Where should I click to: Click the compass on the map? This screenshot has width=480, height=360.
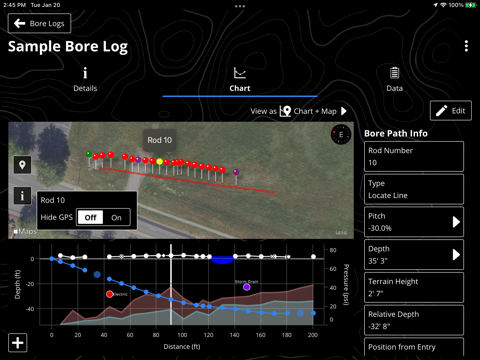(x=341, y=134)
